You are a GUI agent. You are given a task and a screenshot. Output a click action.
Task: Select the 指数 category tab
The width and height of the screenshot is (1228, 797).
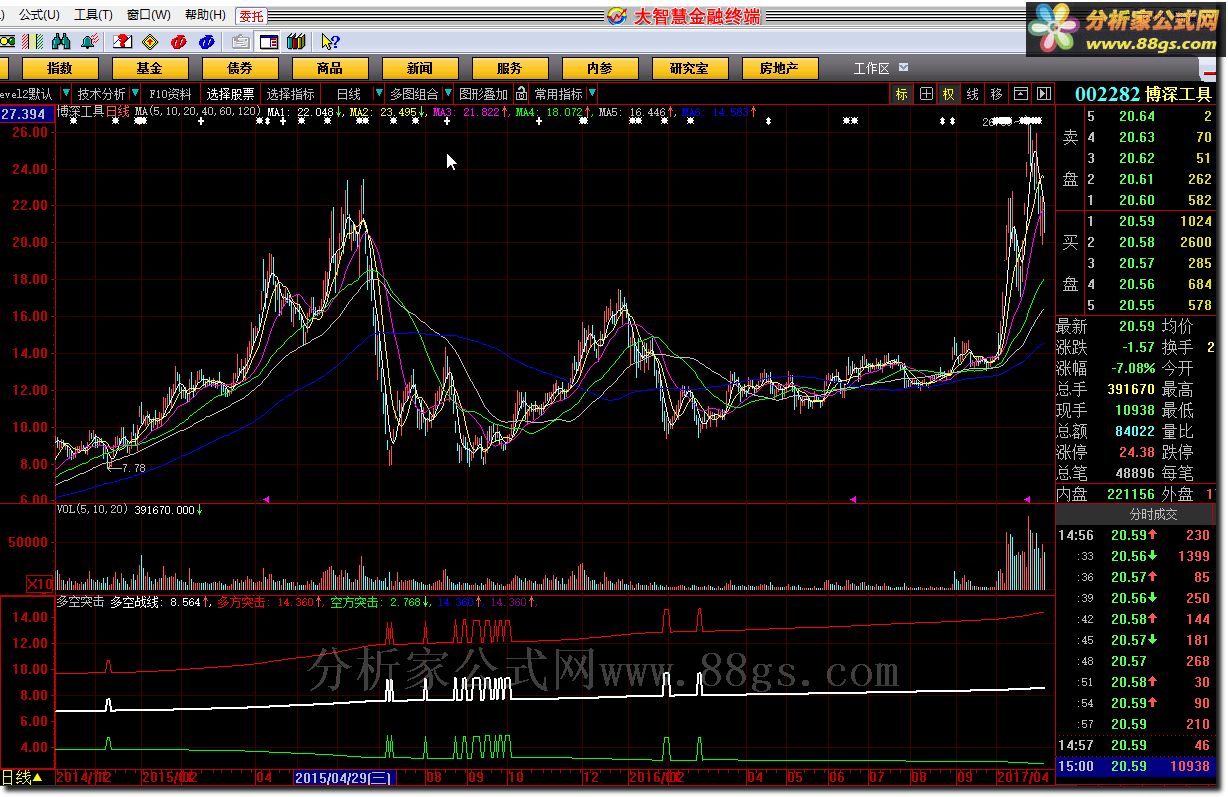point(59,68)
